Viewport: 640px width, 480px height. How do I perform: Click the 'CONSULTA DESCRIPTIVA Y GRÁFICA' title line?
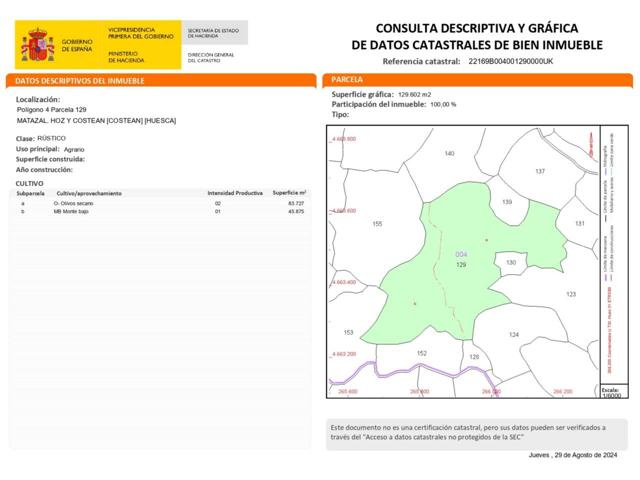tap(477, 28)
